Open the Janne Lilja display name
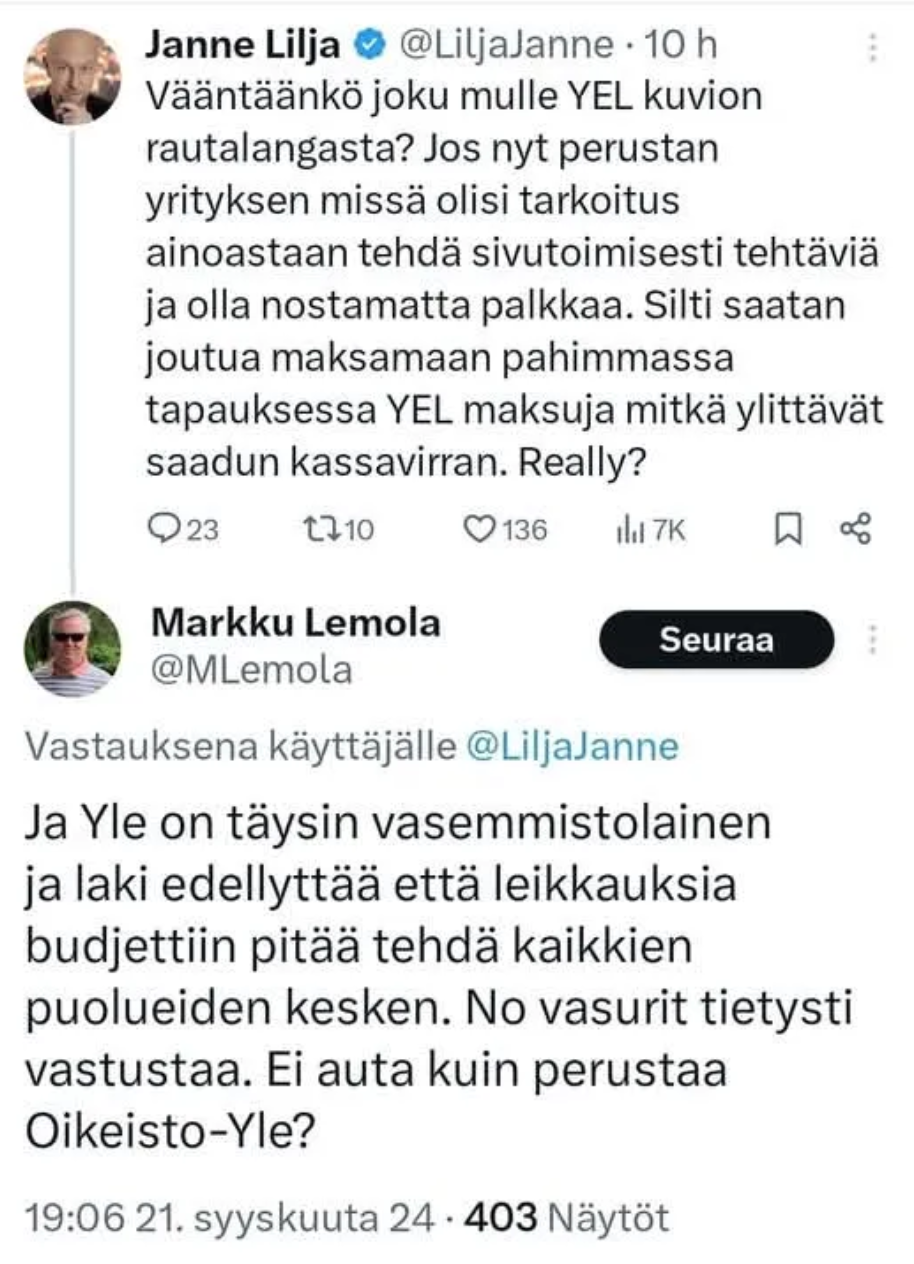The width and height of the screenshot is (914, 1264). [x=248, y=45]
